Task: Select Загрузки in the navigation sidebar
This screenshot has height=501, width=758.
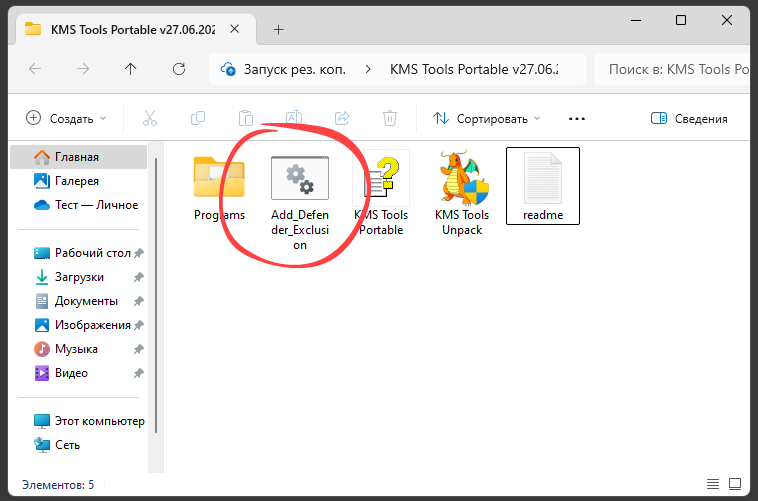Action: click(79, 277)
